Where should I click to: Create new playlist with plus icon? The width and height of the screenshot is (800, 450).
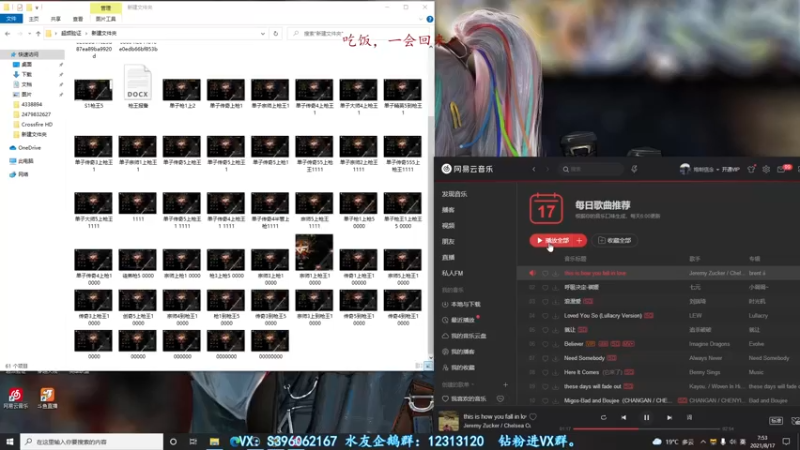click(x=505, y=385)
